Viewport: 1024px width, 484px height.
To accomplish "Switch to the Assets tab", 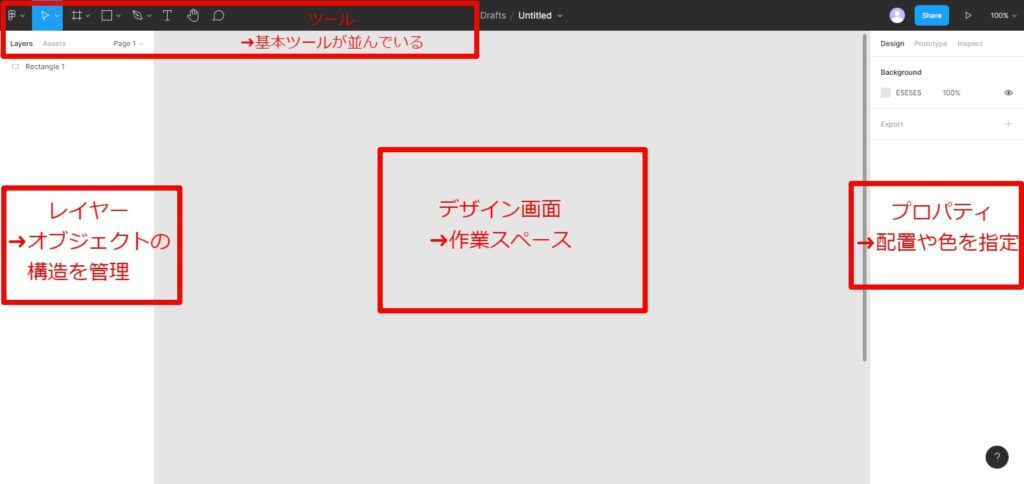I will (54, 44).
